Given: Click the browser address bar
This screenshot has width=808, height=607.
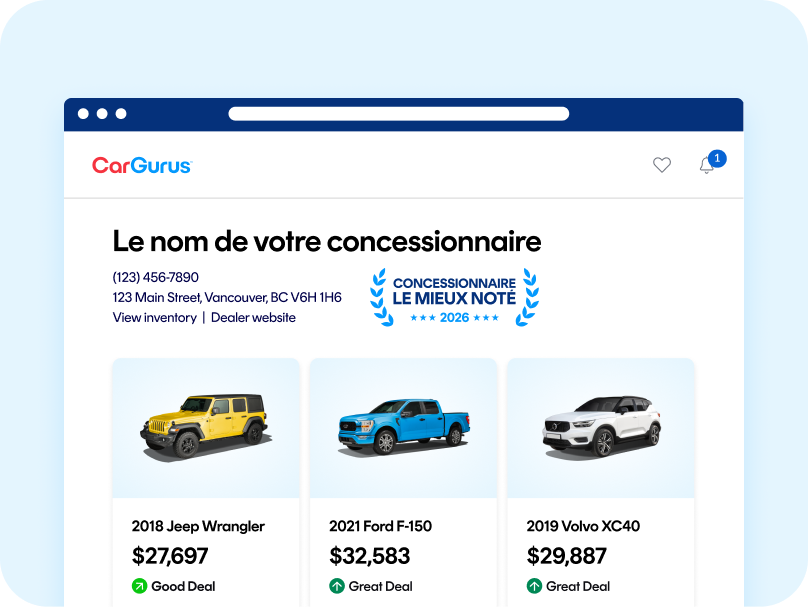Looking at the screenshot, I should pyautogui.click(x=398, y=114).
